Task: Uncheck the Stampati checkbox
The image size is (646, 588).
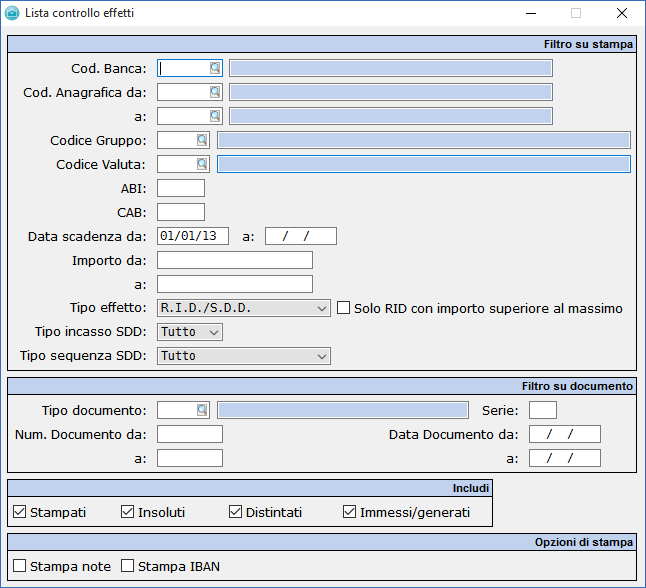Action: pyautogui.click(x=19, y=512)
